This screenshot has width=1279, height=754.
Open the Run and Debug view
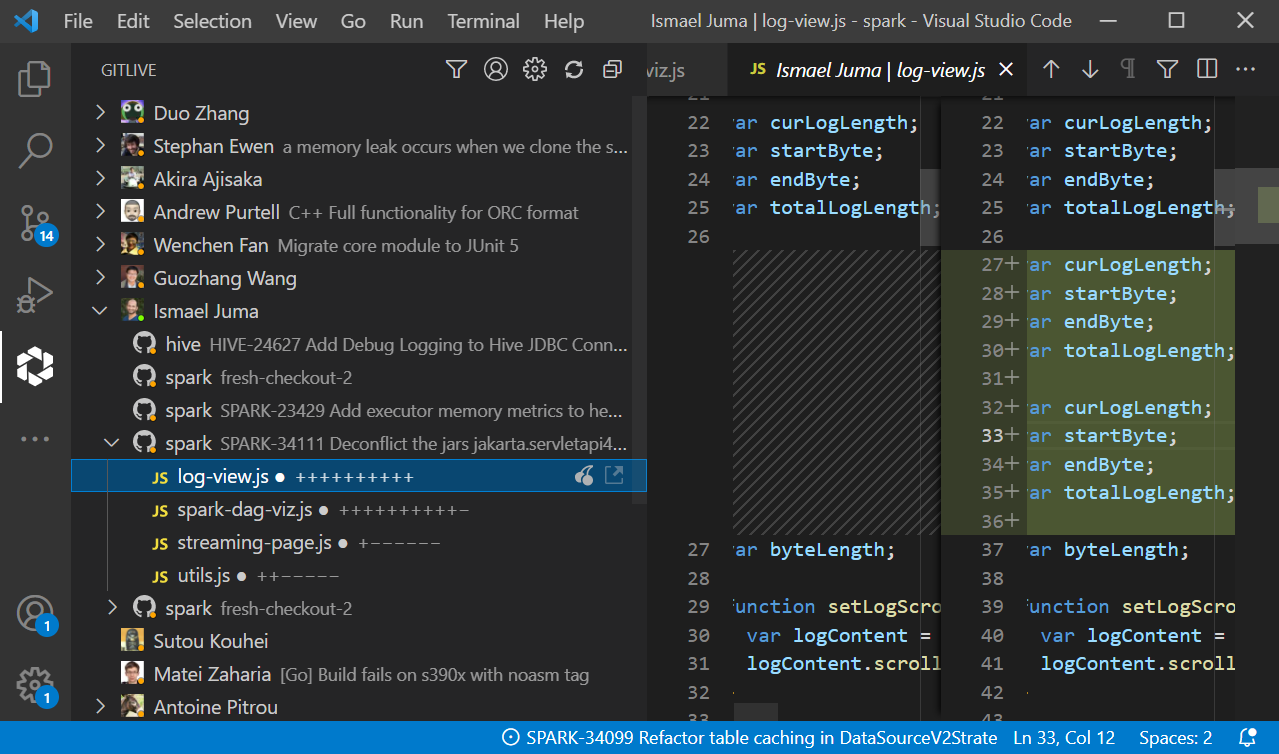click(x=35, y=297)
